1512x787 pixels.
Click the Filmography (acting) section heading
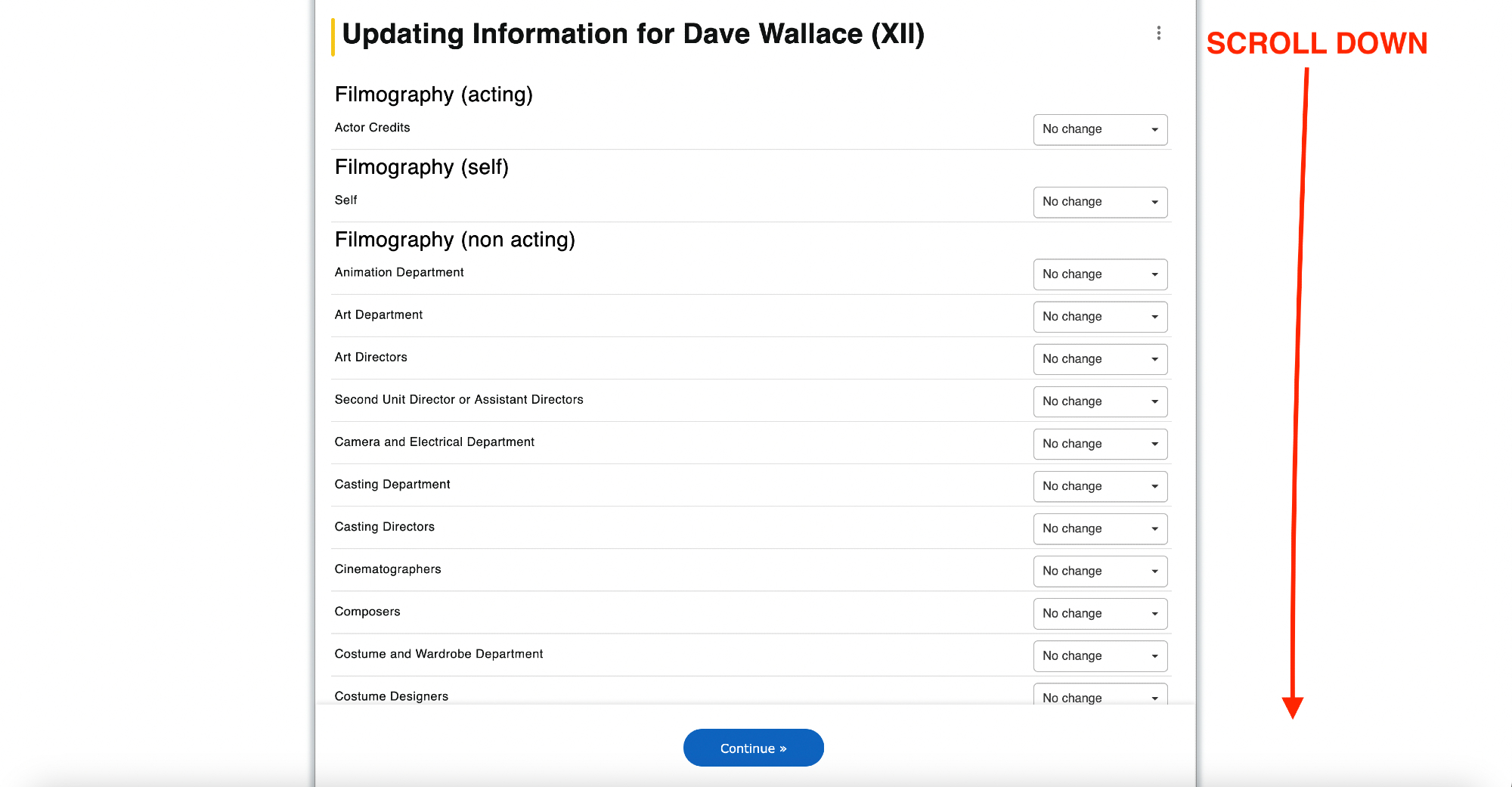point(433,95)
